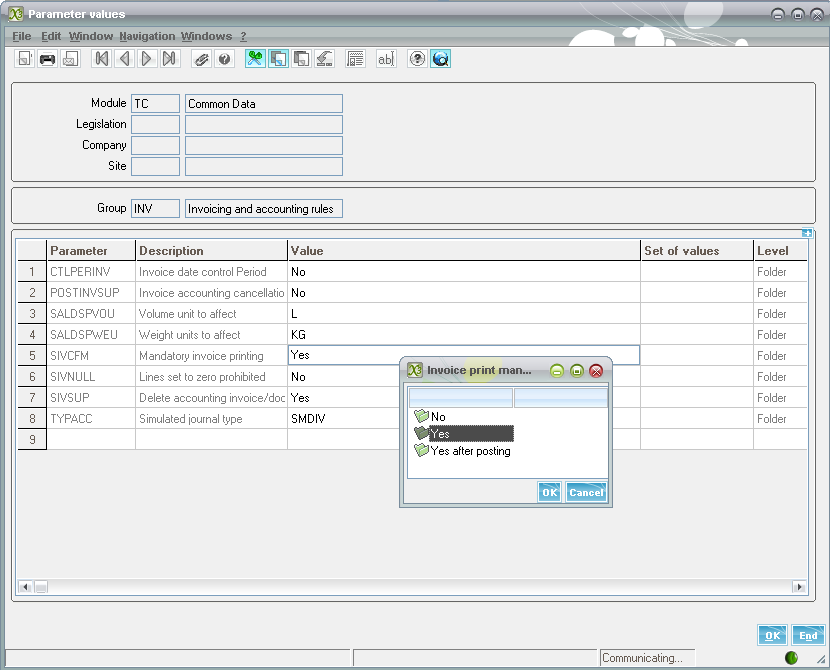Confirm the popup with its OK button

click(549, 492)
